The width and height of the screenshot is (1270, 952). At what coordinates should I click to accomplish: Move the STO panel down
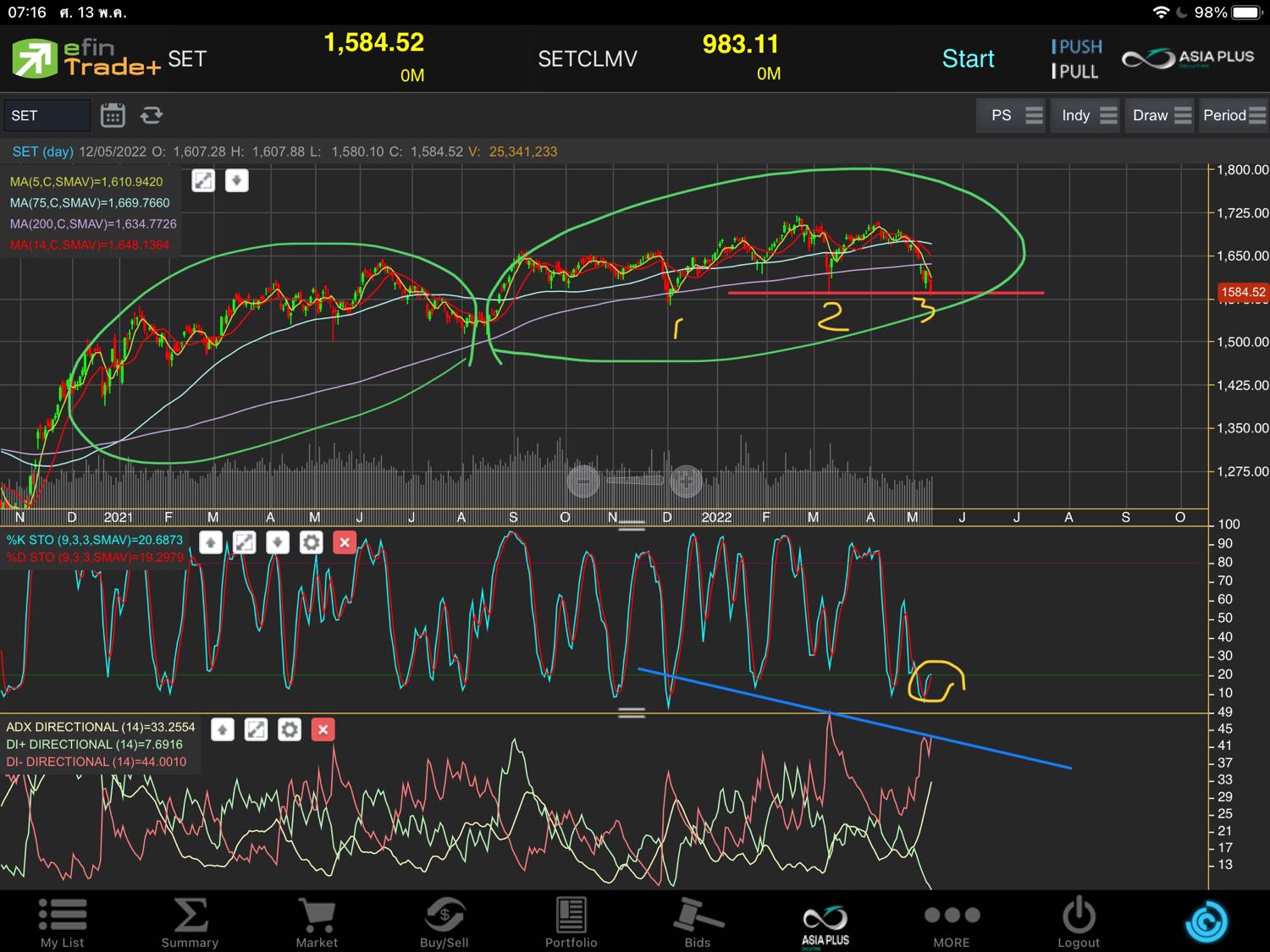tap(278, 542)
